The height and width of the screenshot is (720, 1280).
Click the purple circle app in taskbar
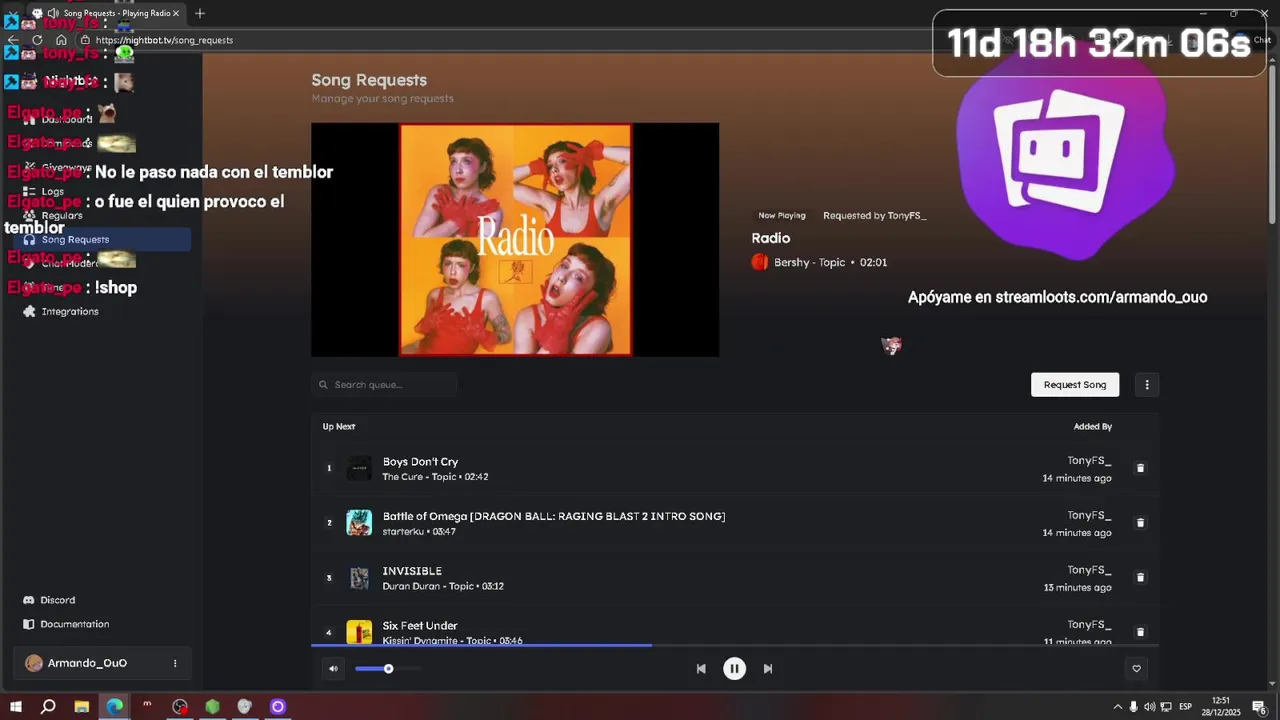[278, 707]
